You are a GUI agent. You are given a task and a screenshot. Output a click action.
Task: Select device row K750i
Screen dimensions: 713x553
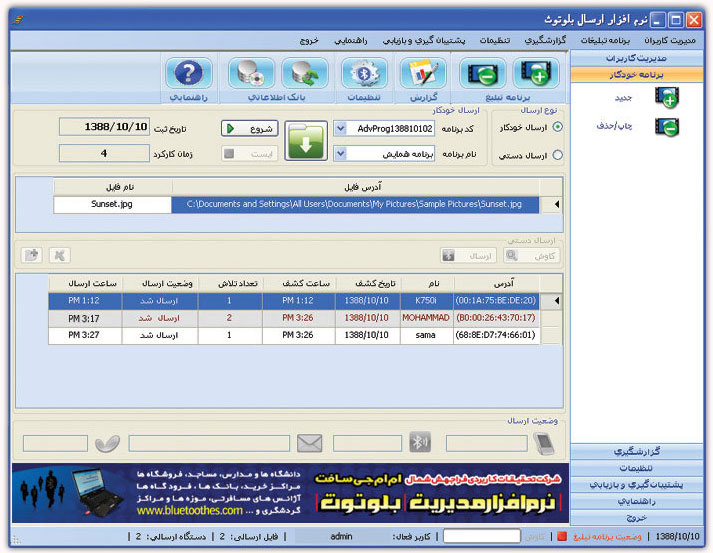pyautogui.click(x=294, y=301)
